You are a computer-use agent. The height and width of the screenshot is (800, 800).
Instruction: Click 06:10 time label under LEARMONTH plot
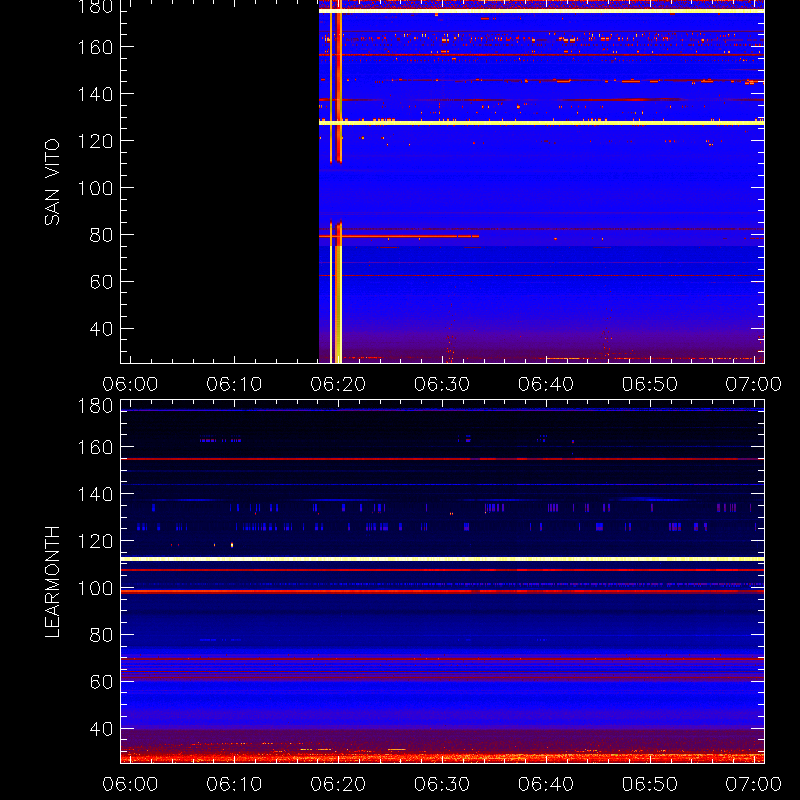point(234,784)
